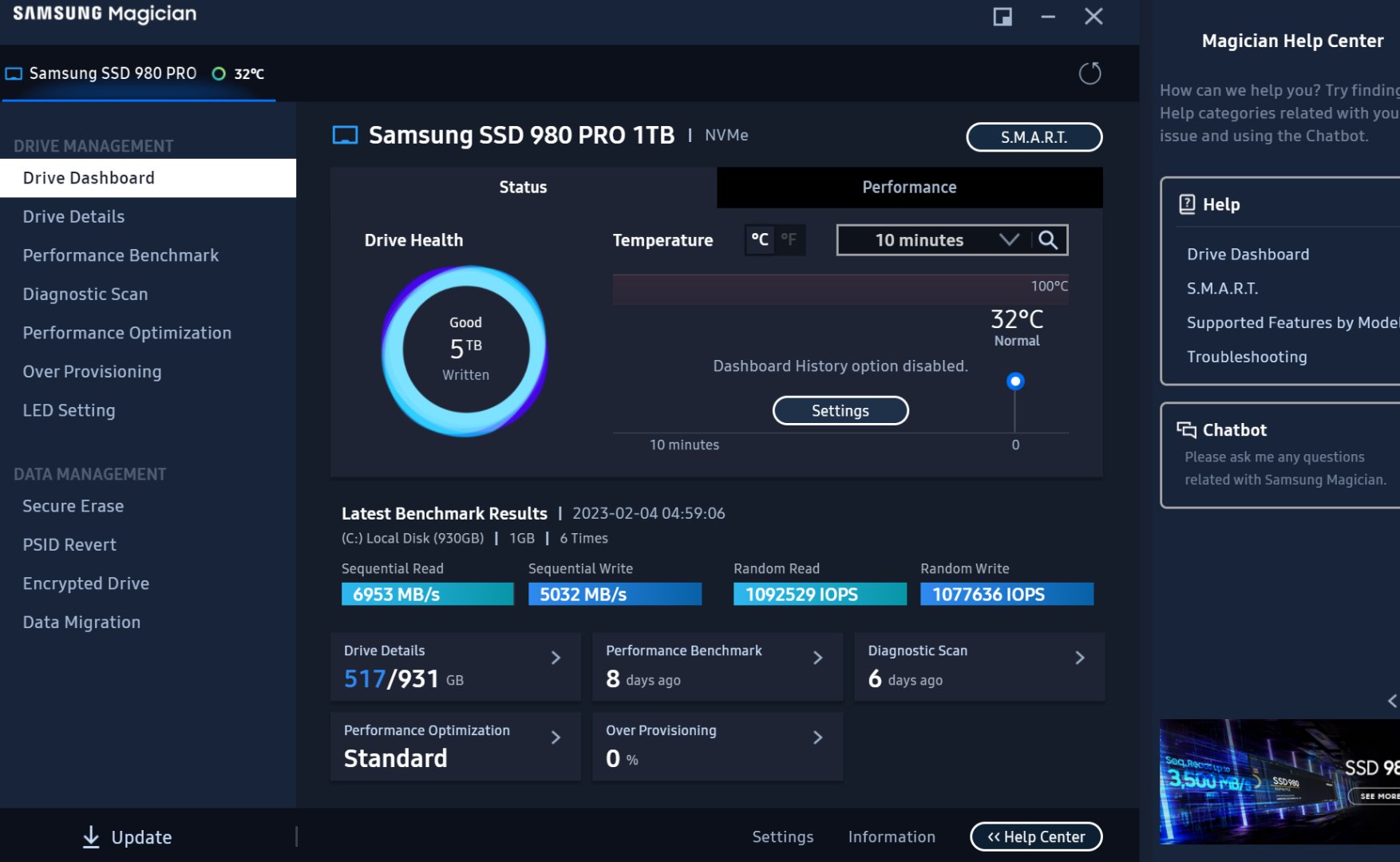Select PSID Revert in the sidebar
The height and width of the screenshot is (862, 1400).
coord(148,545)
